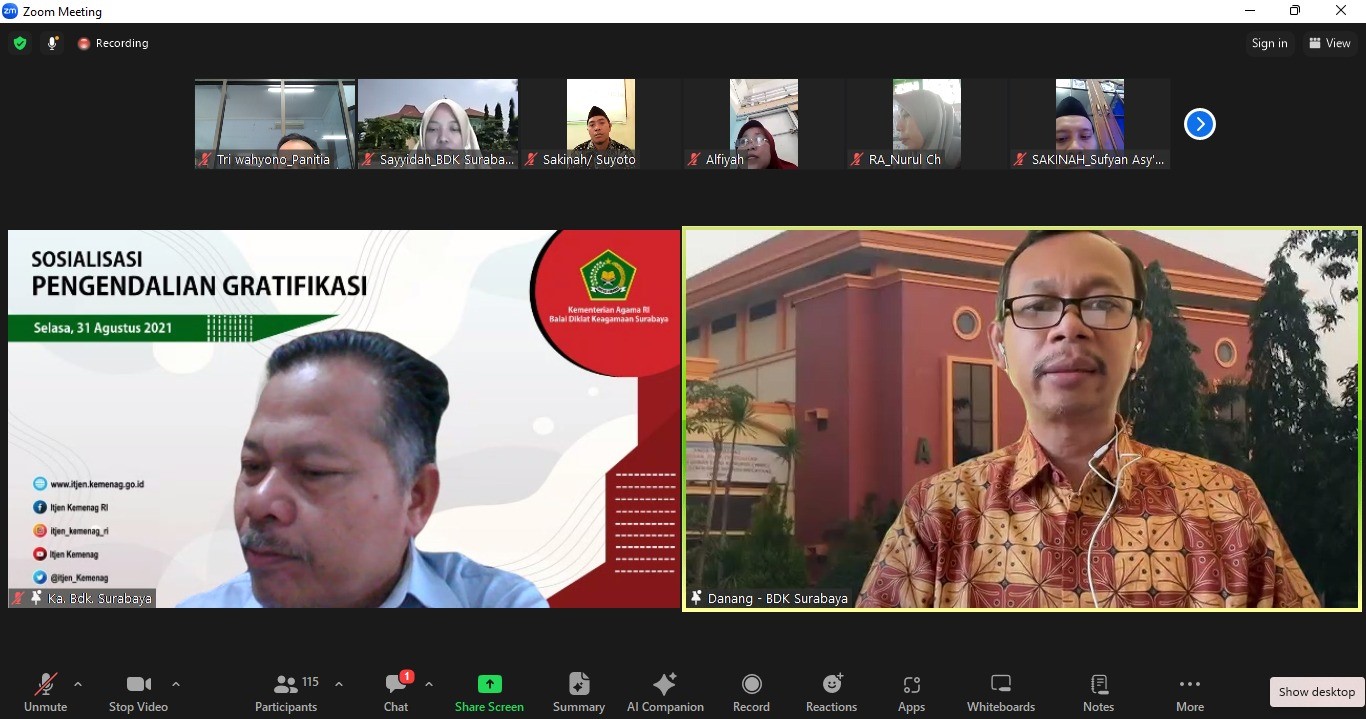The image size is (1366, 719).
Task: Start recording with the Record button
Action: pyautogui.click(x=751, y=693)
